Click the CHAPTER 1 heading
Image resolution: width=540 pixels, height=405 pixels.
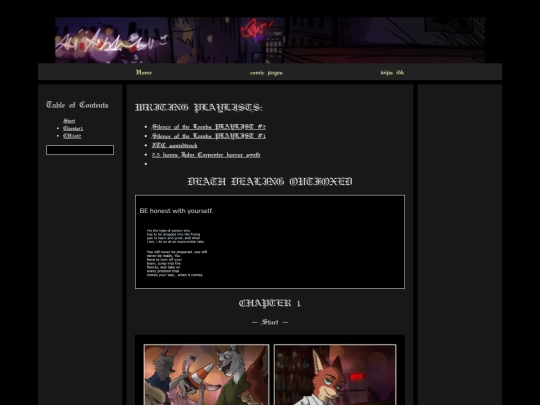270,303
